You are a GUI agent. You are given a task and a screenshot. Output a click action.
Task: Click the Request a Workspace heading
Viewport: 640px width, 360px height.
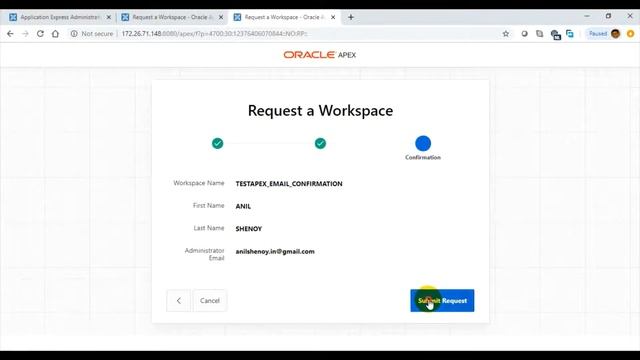click(320, 111)
